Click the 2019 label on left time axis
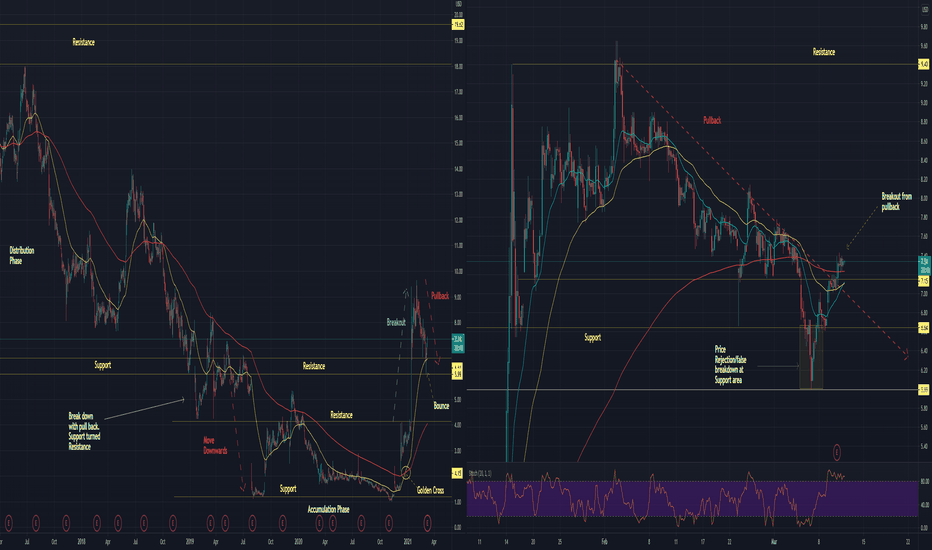 (190, 542)
